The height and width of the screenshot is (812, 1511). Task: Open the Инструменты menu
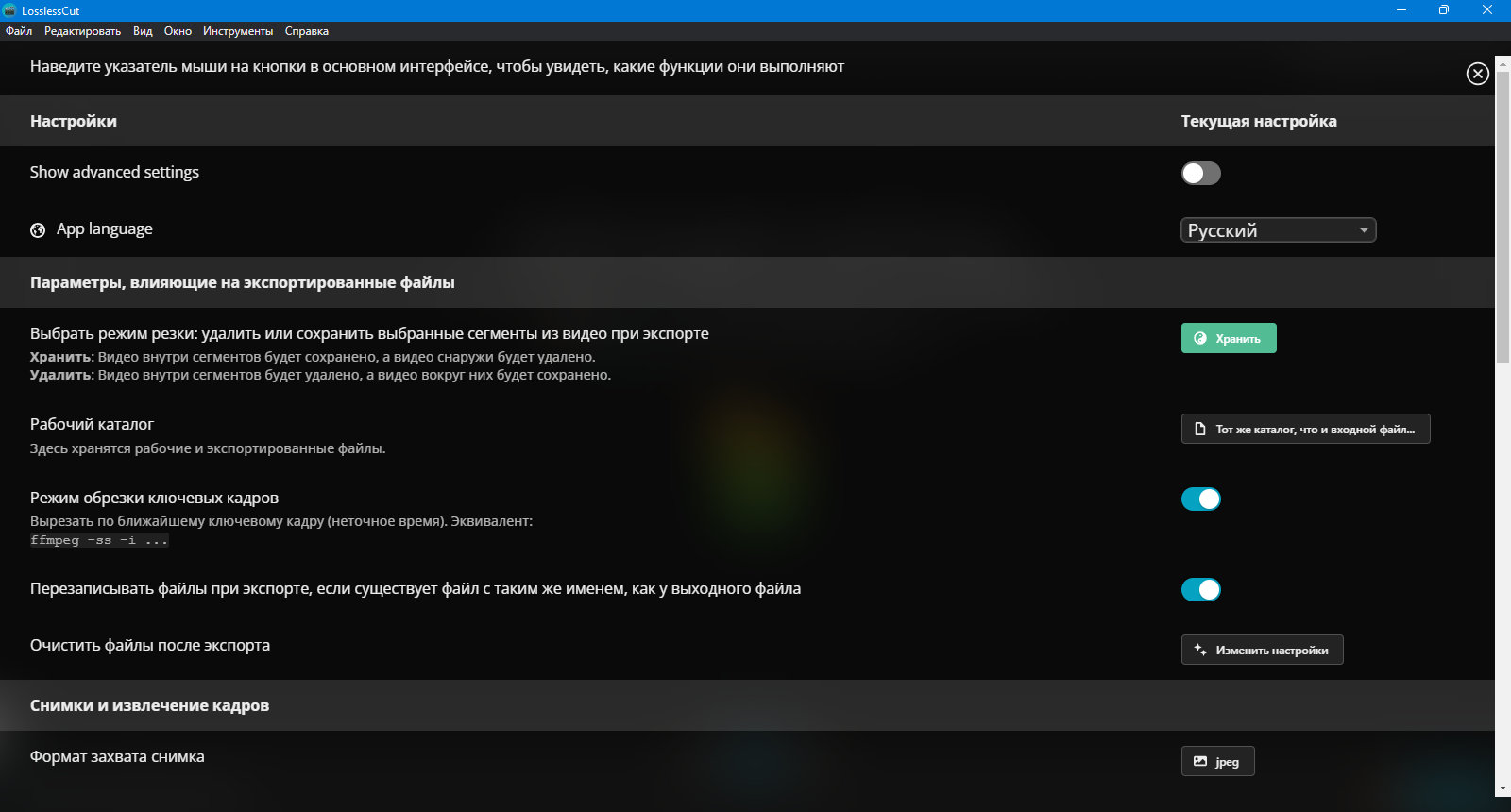[238, 31]
